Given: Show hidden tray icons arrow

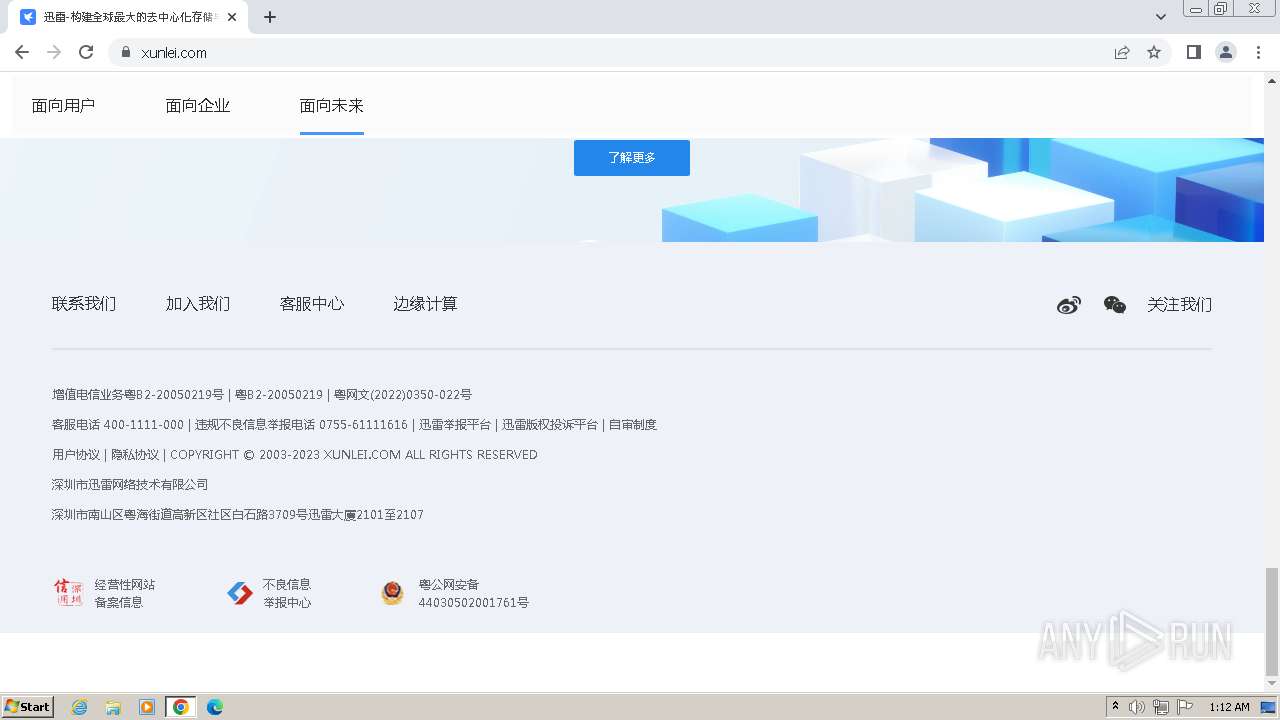Looking at the screenshot, I should [1115, 707].
